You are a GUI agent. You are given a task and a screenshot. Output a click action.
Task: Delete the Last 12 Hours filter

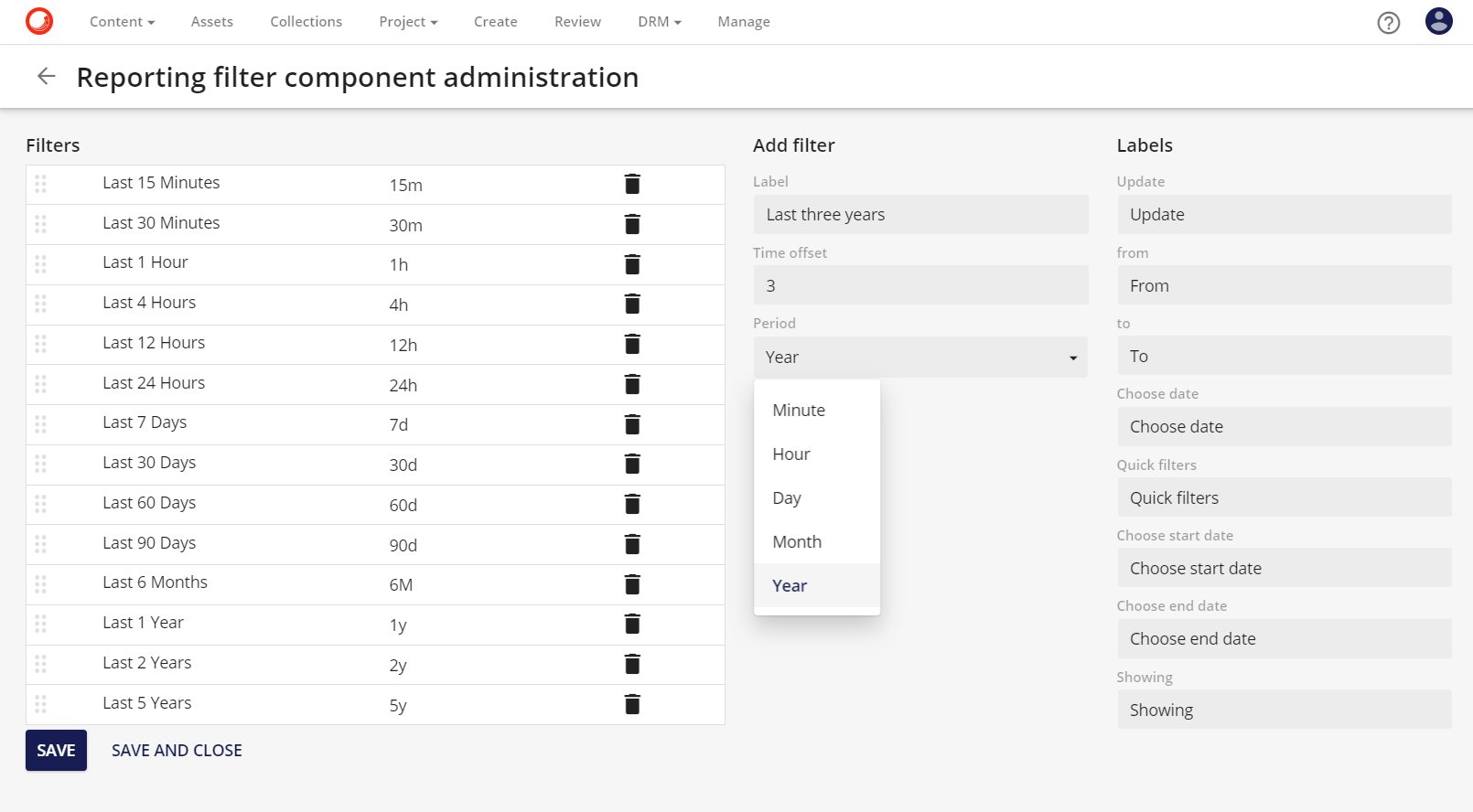632,344
